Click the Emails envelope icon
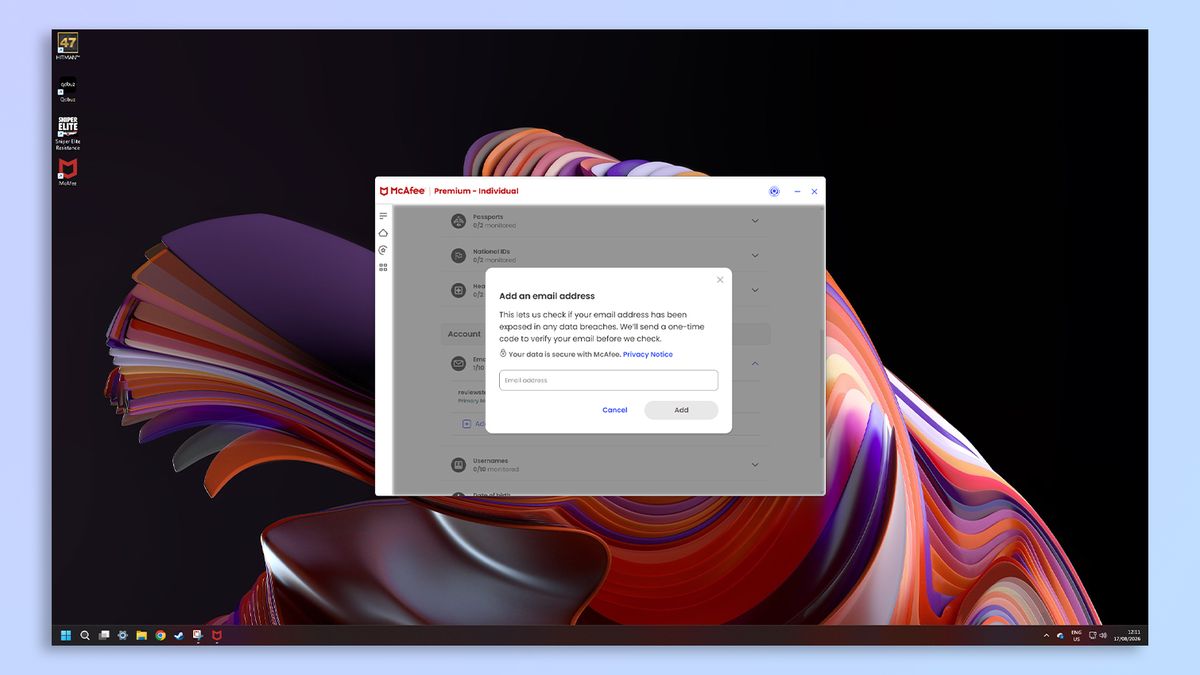The height and width of the screenshot is (675, 1200). point(459,363)
